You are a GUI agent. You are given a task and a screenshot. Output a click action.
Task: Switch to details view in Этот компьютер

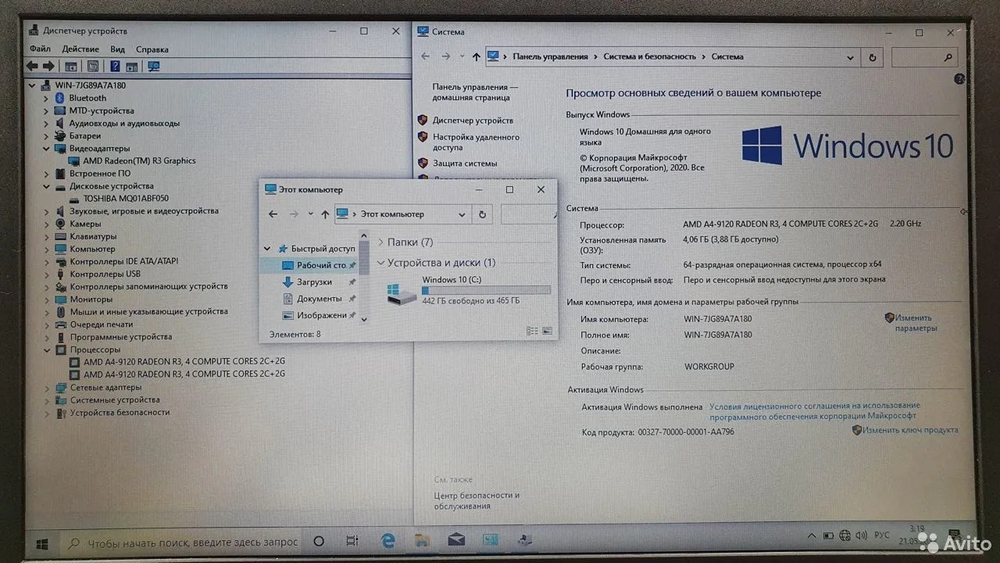(x=531, y=331)
